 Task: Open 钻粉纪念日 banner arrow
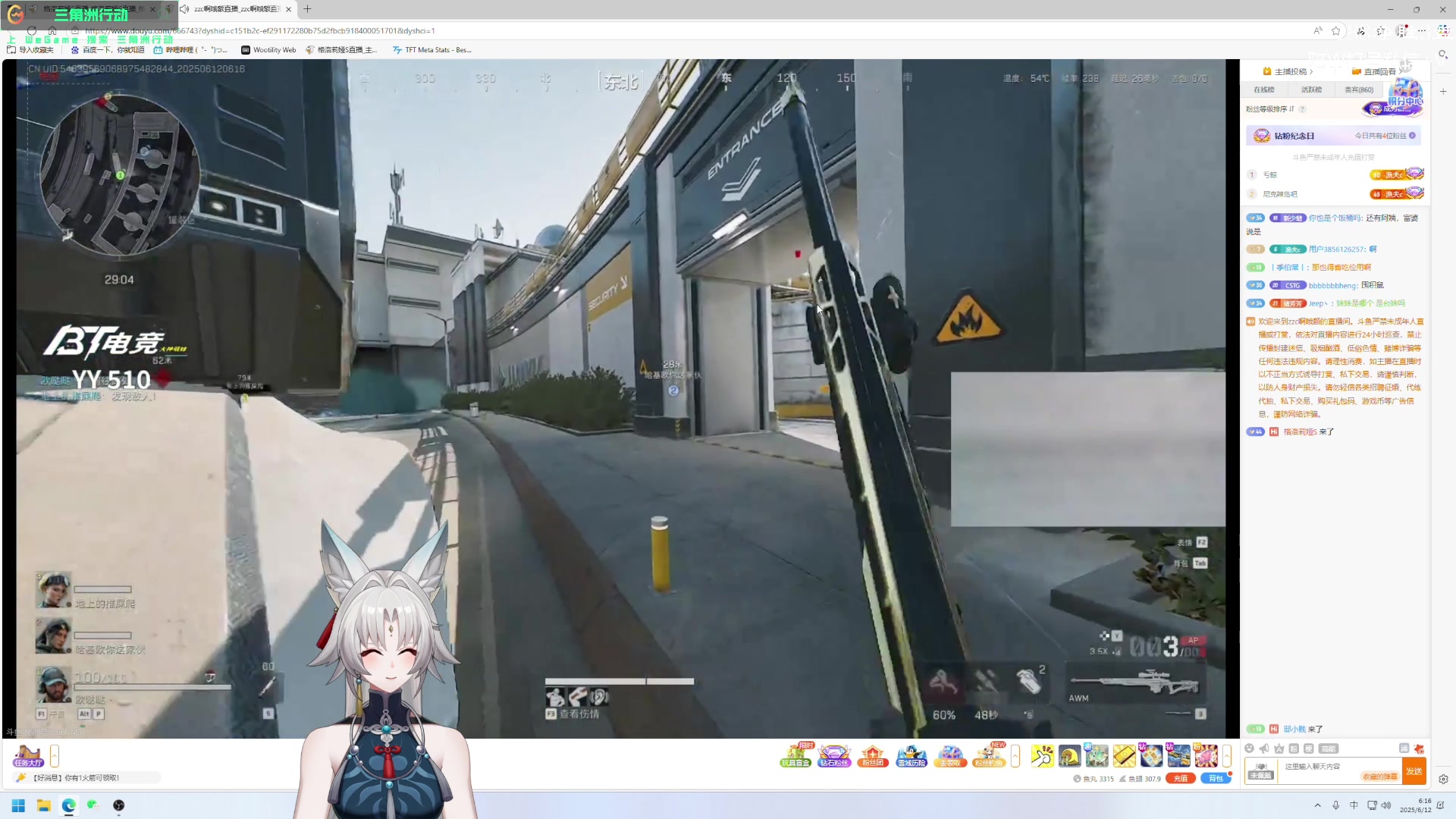1412,136
